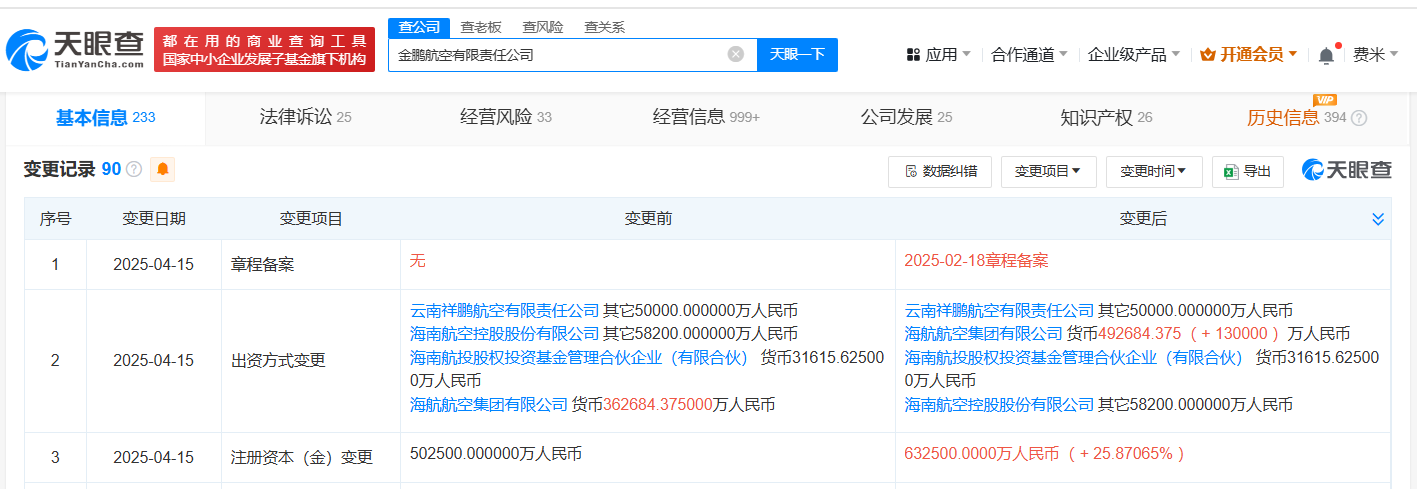Screen dimensions: 1417x489
Task: Click the 天眼一下 search button
Action: point(797,54)
